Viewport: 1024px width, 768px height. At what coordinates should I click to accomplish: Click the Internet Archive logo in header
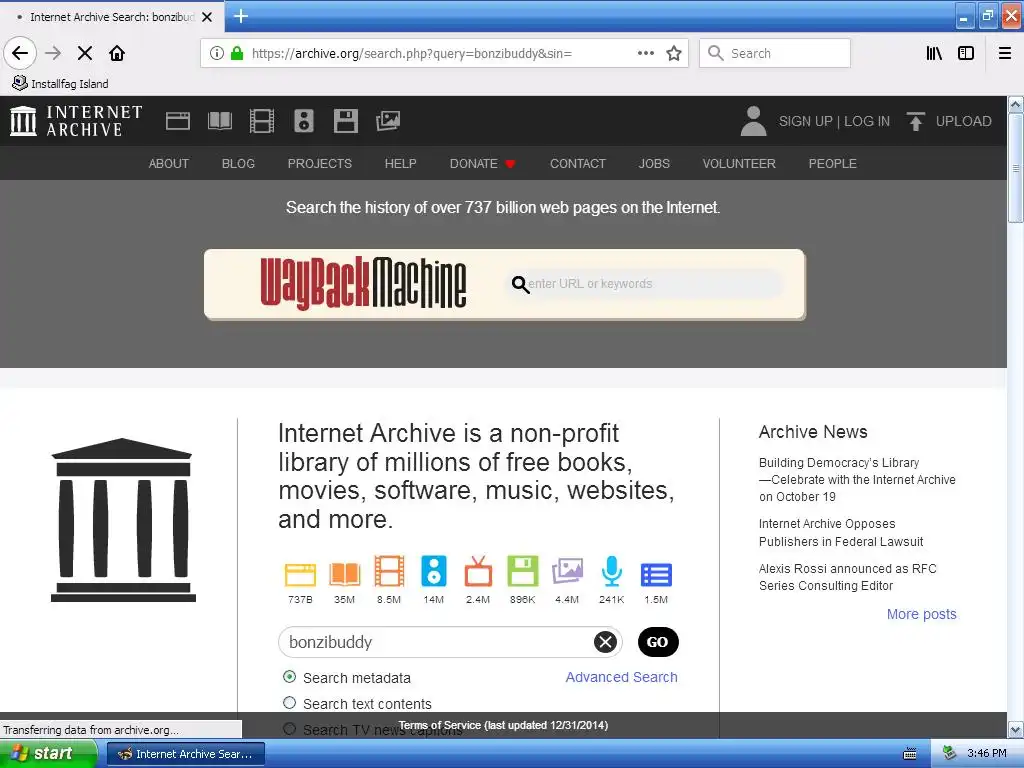coord(76,121)
